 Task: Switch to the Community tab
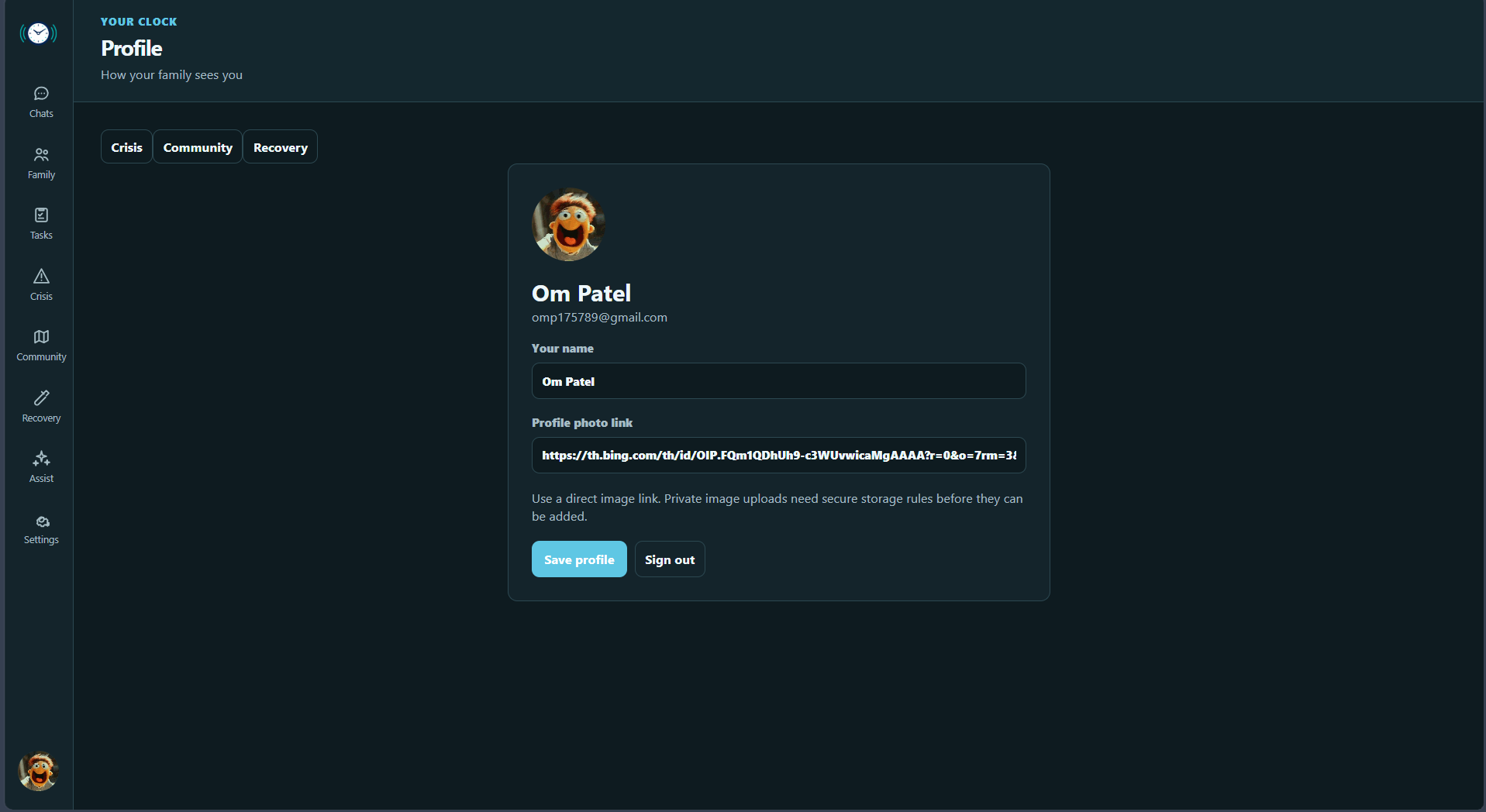(198, 147)
